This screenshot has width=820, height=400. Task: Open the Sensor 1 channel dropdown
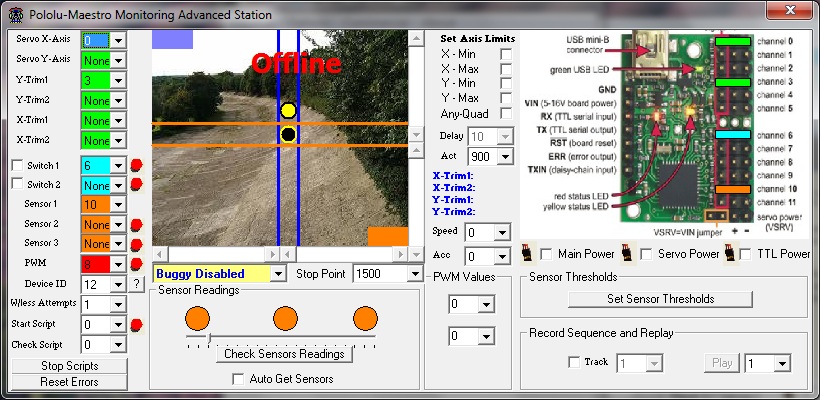click(119, 204)
